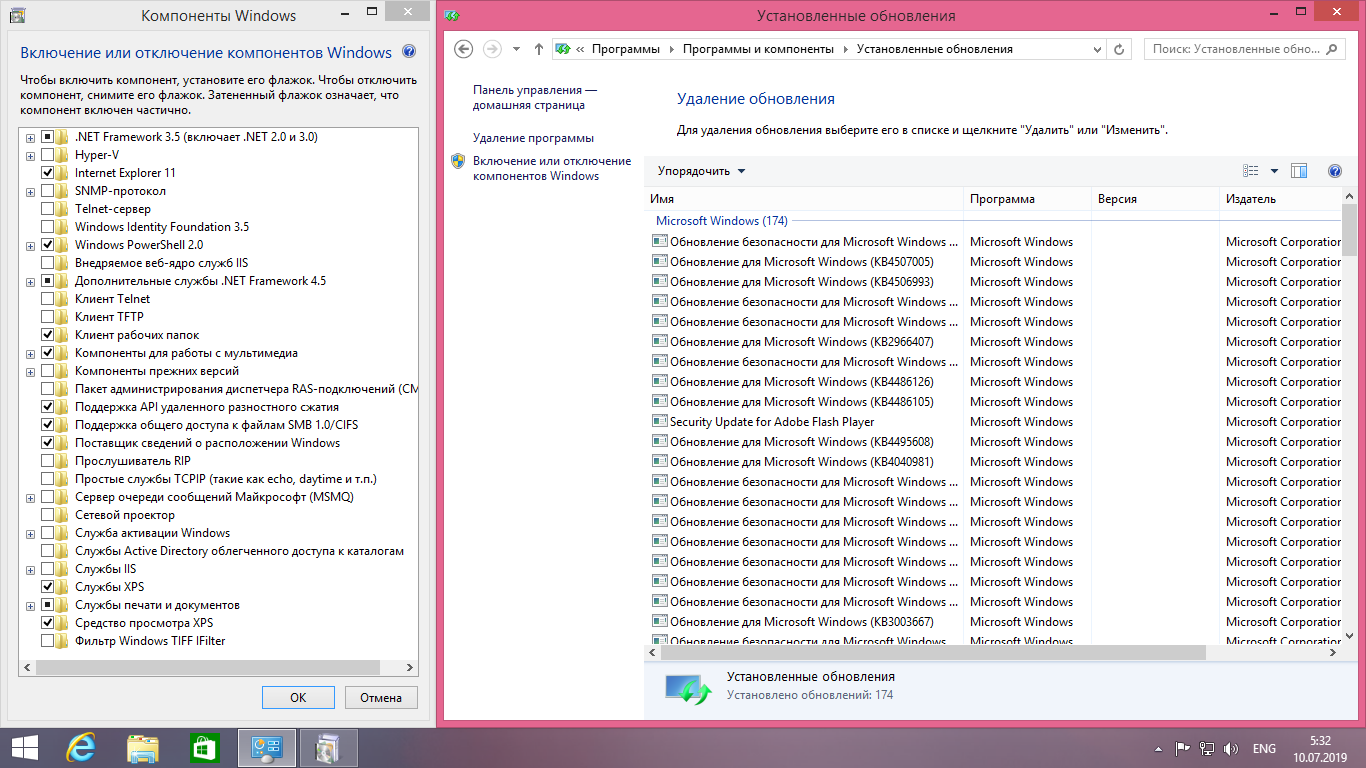Image resolution: width=1366 pixels, height=768 pixels.
Task: Select update KB2966407 row
Action: (994, 342)
